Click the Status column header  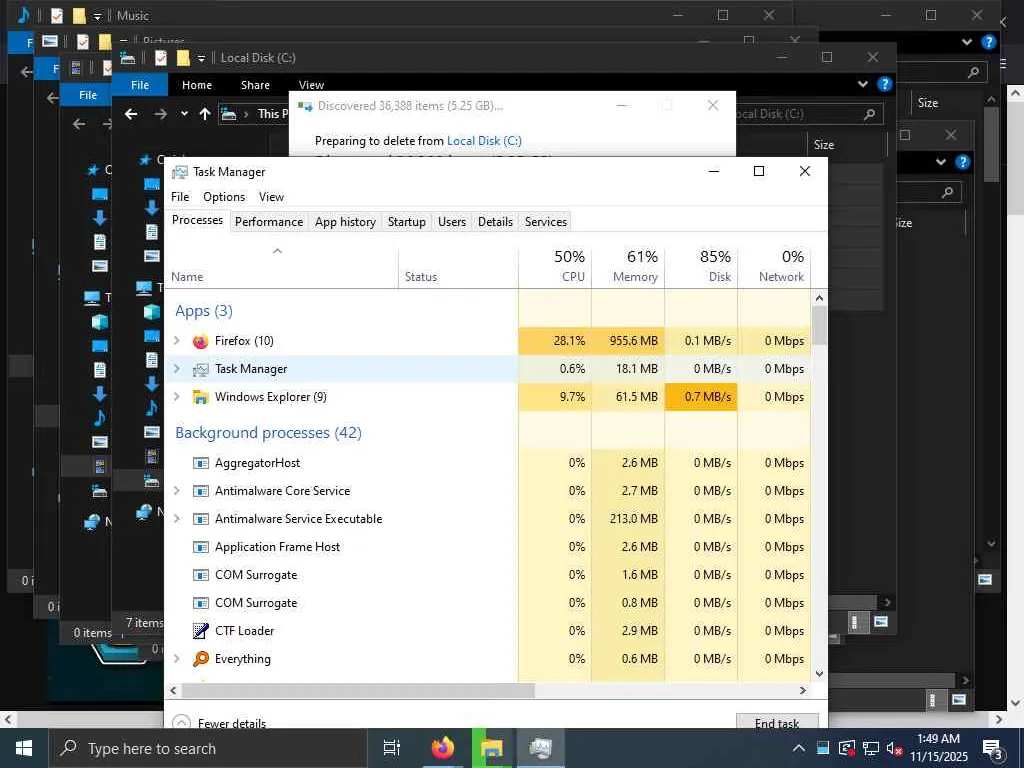click(x=458, y=266)
